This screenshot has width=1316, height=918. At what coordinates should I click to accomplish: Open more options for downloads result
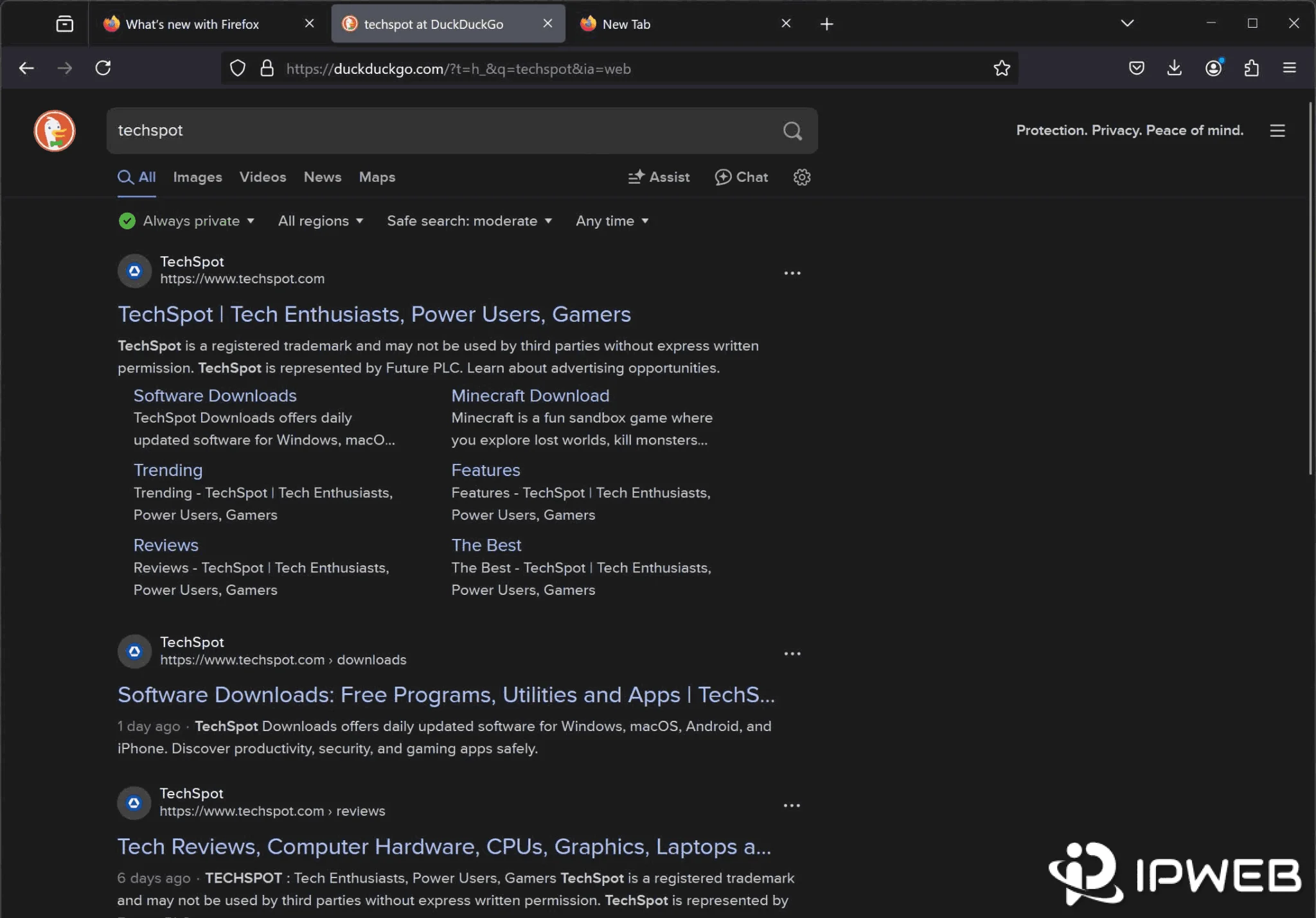point(792,653)
